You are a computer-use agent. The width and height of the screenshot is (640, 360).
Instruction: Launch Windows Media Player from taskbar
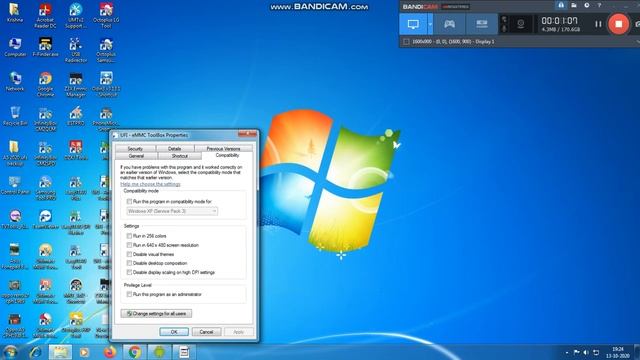tap(84, 352)
